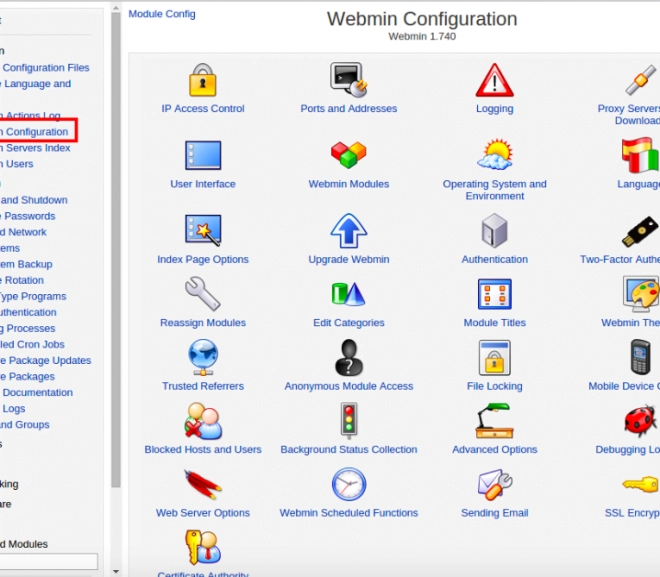The height and width of the screenshot is (577, 660).
Task: Select MIME Type Programs sidebar entry
Action: (33, 296)
